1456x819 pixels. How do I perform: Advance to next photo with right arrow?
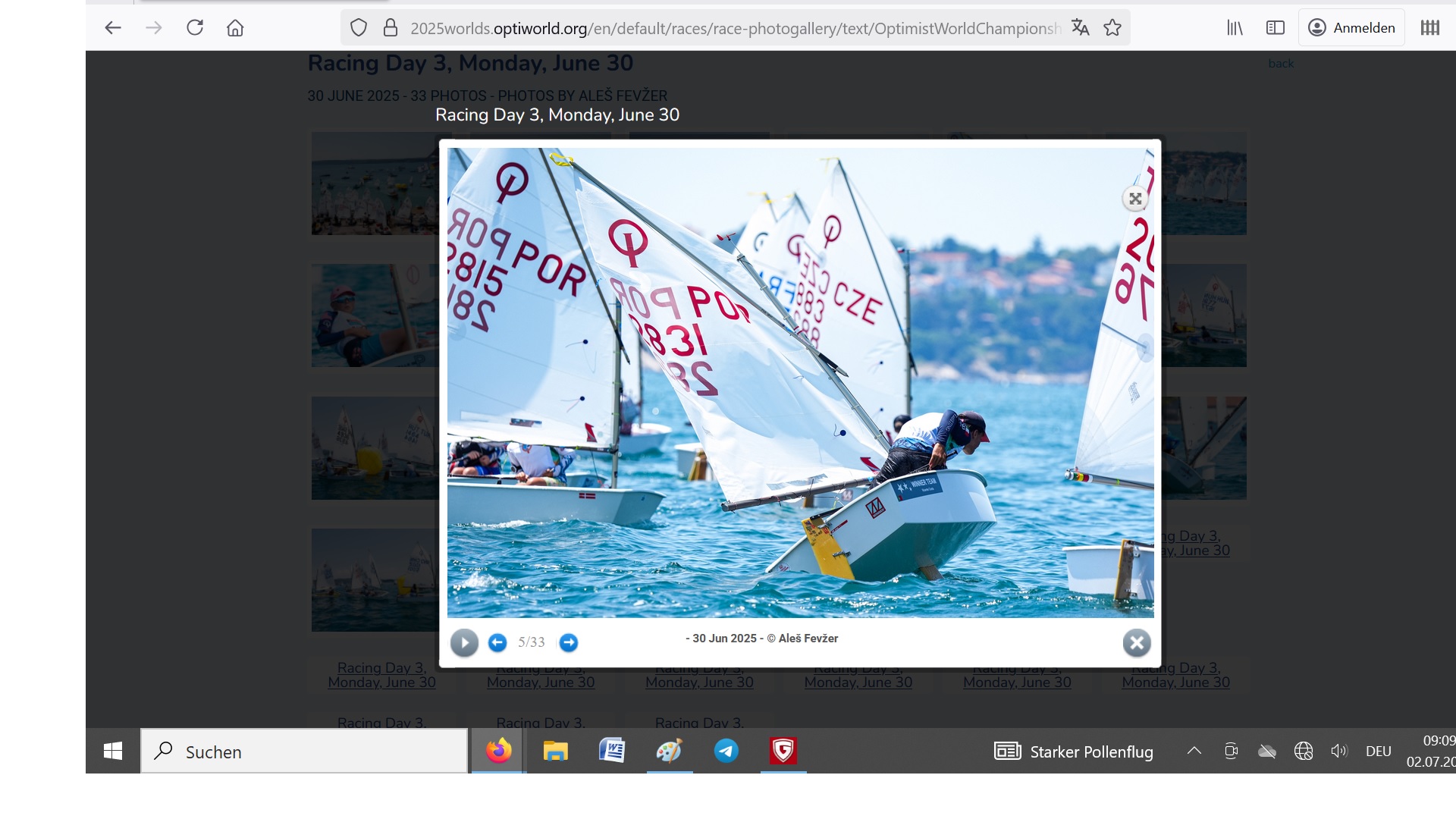click(568, 643)
